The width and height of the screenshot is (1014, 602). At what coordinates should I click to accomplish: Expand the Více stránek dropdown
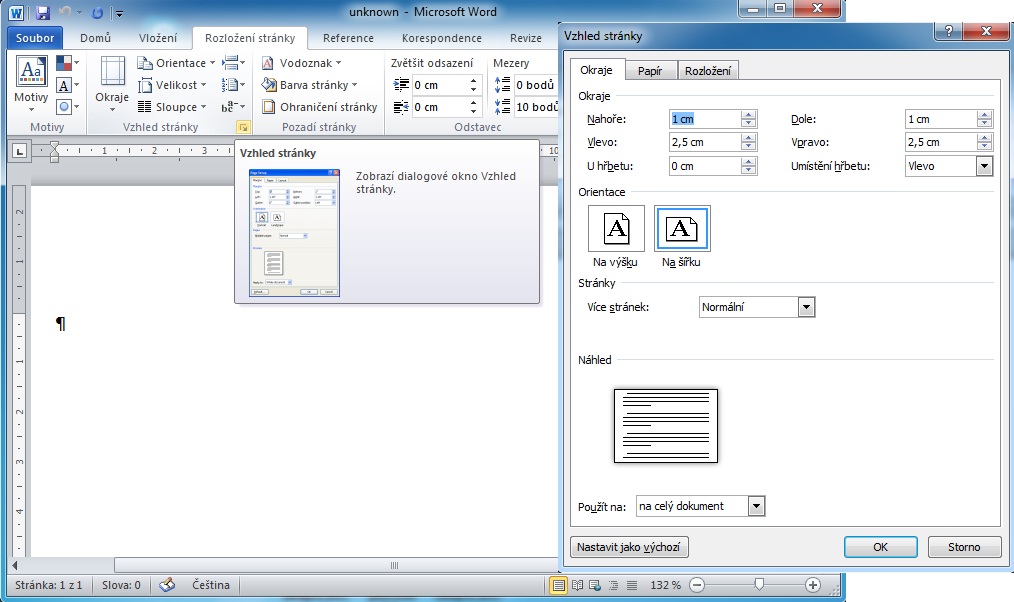click(x=807, y=307)
